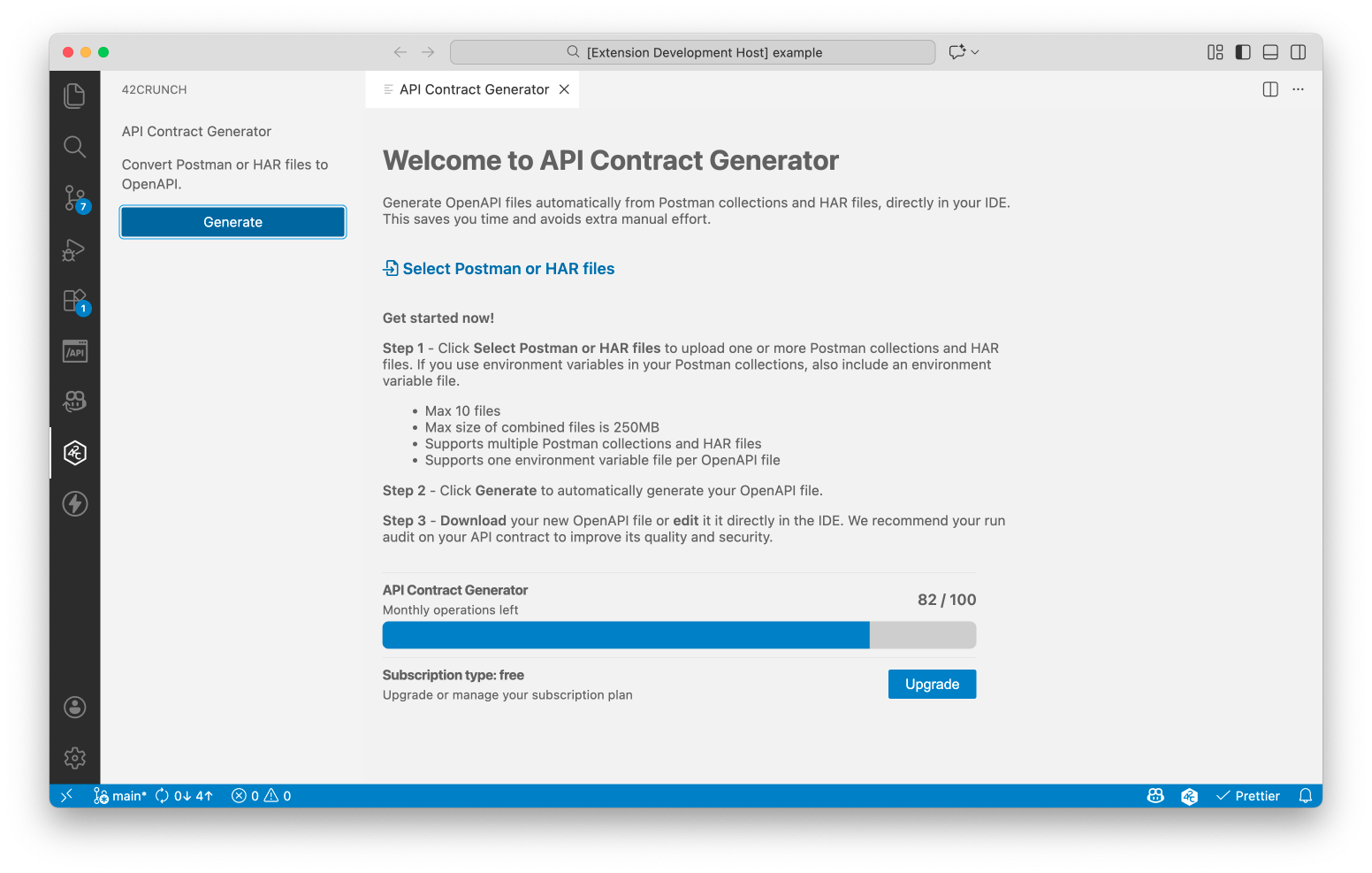Image resolution: width=1372 pixels, height=873 pixels.
Task: Open the lightning bolt activity bar icon
Action: pyautogui.click(x=75, y=504)
